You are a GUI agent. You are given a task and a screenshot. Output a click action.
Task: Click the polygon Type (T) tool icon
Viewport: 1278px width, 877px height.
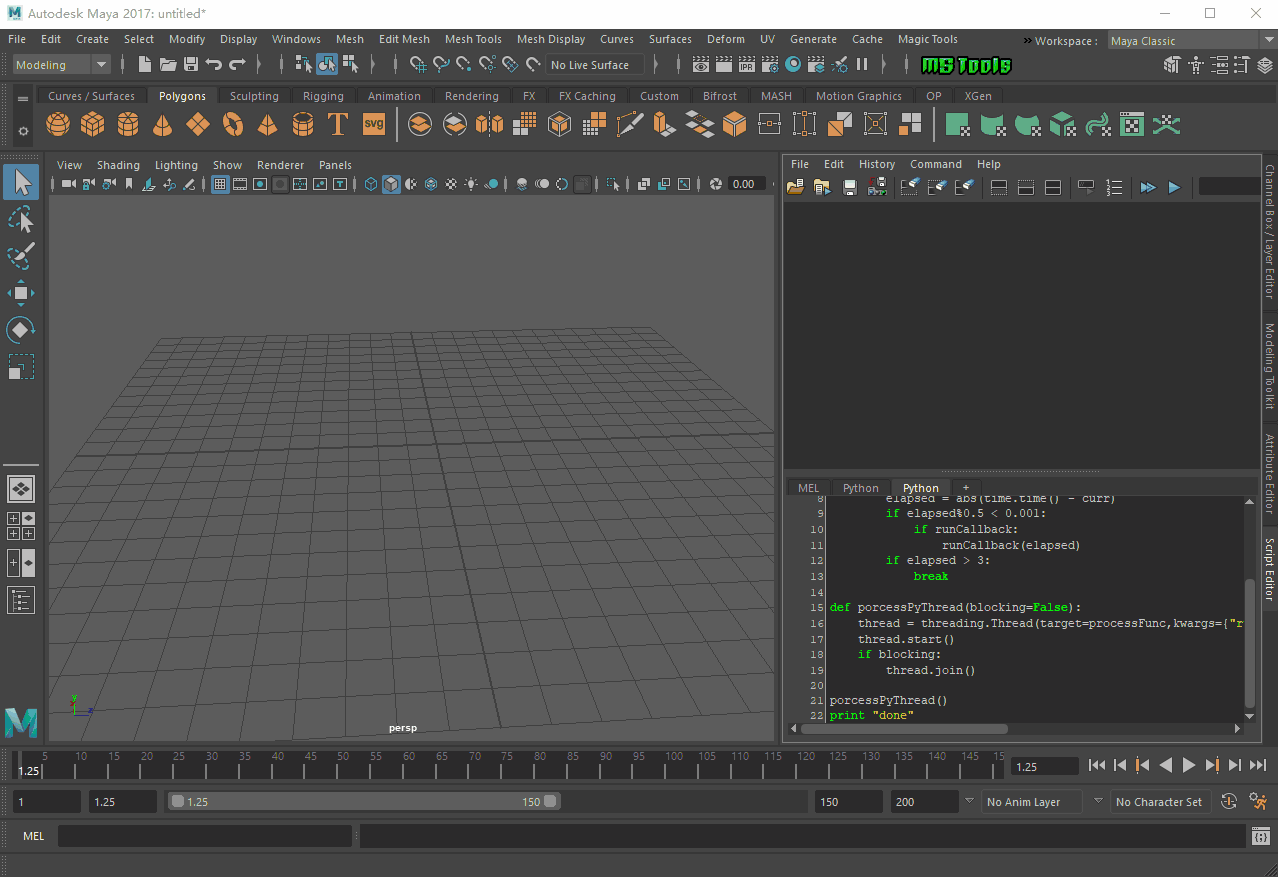pyautogui.click(x=338, y=125)
